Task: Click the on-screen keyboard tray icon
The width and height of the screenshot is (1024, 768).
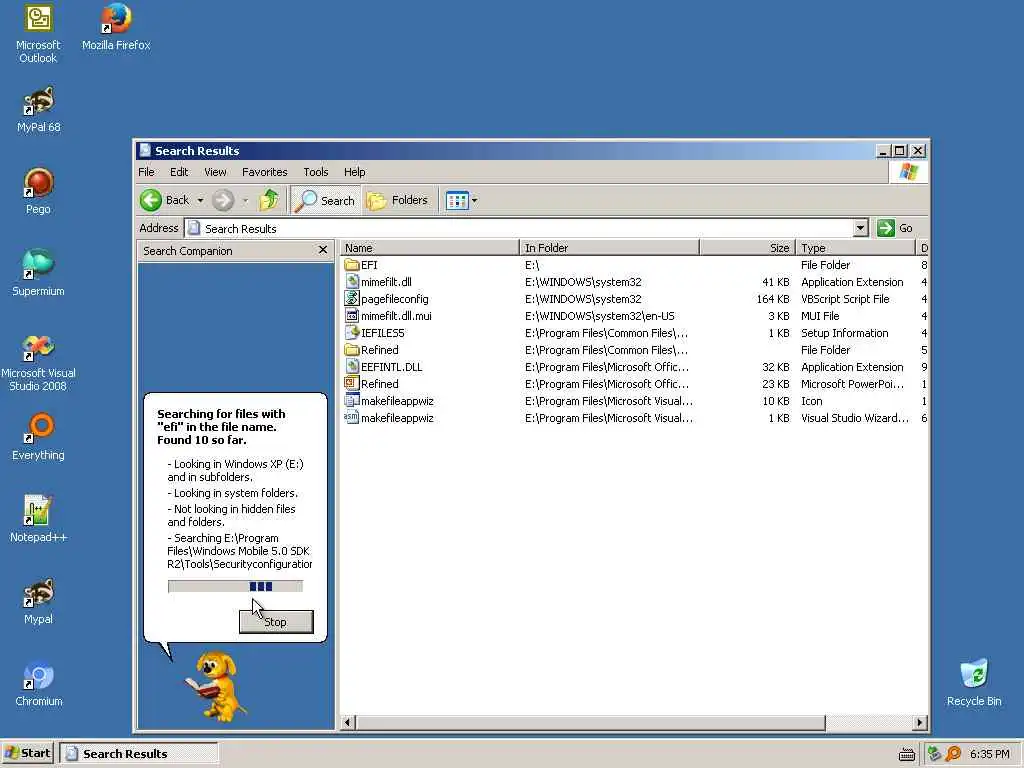Action: point(906,754)
